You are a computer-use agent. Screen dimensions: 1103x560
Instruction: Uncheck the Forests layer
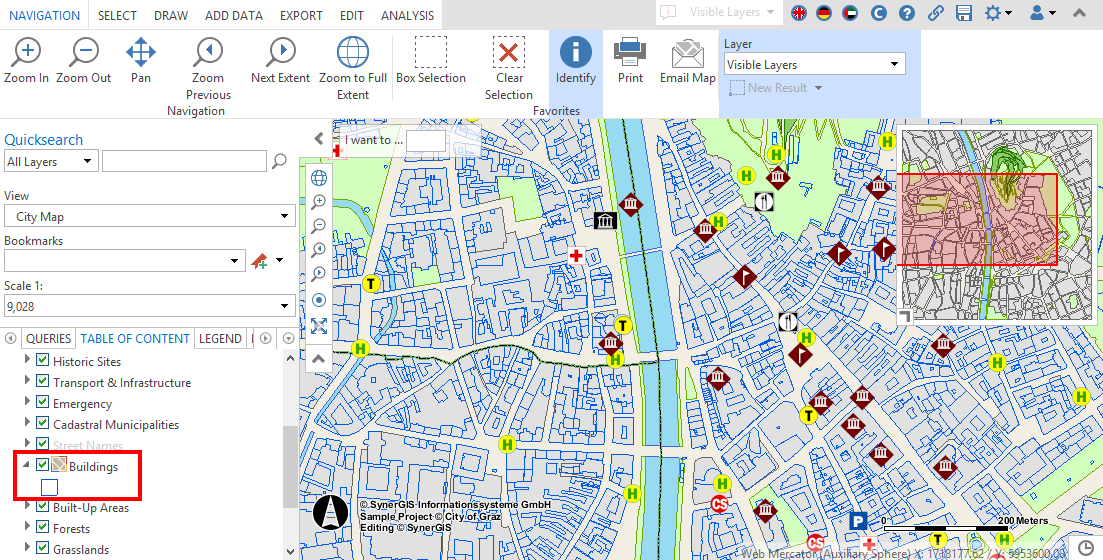[x=42, y=528]
